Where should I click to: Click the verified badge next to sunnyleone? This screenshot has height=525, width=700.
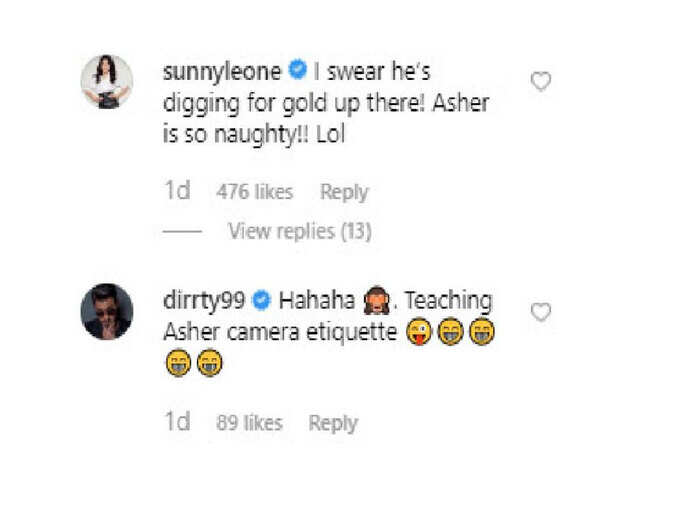tap(298, 70)
